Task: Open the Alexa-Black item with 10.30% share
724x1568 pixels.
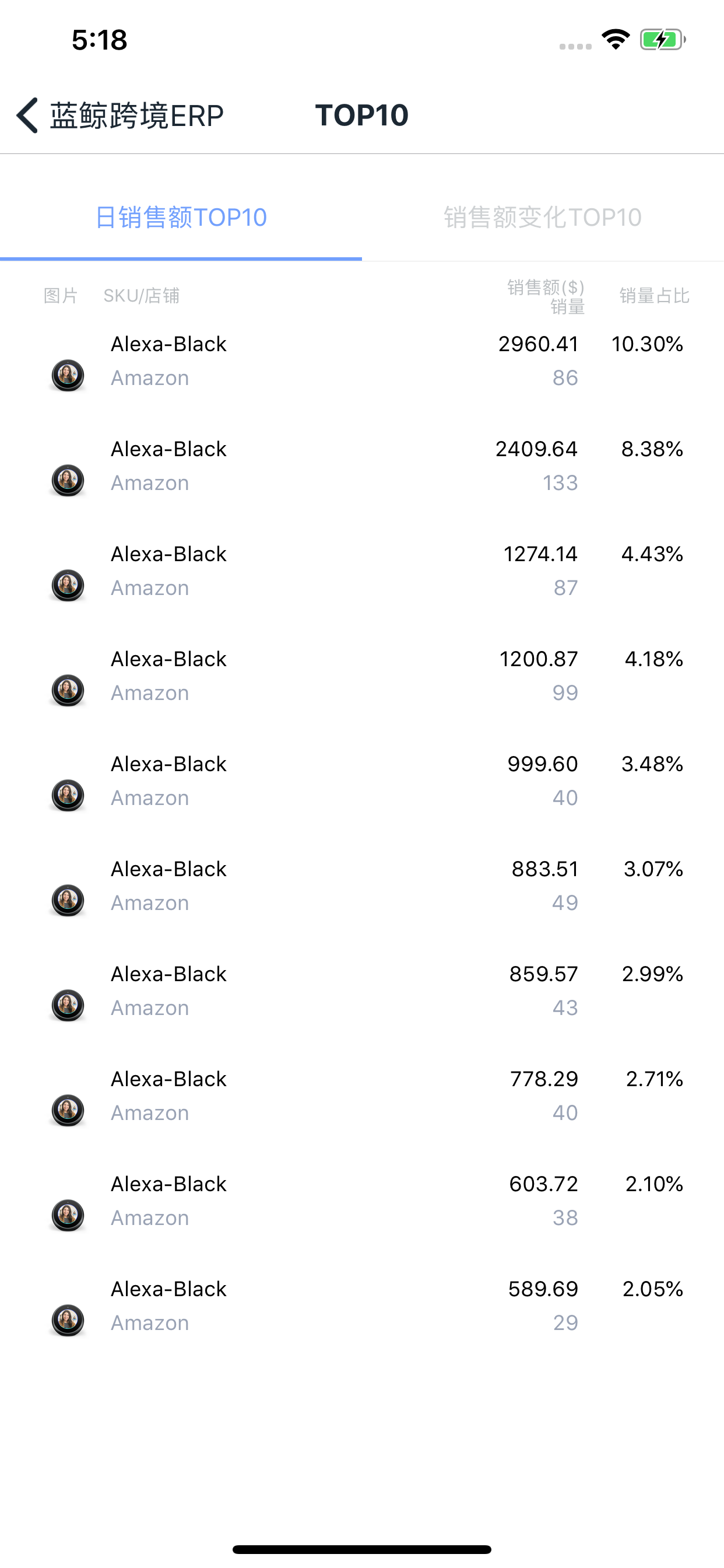Action: click(362, 361)
